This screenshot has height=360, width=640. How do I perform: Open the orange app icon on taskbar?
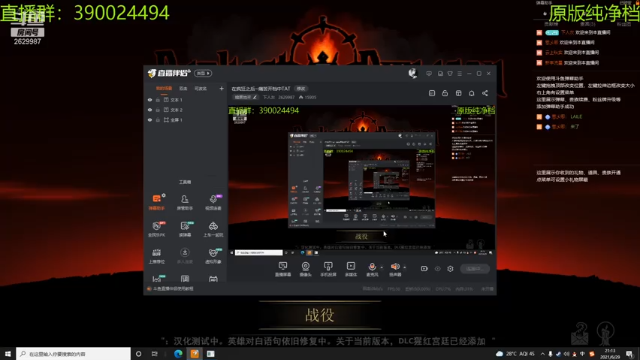click(x=195, y=353)
